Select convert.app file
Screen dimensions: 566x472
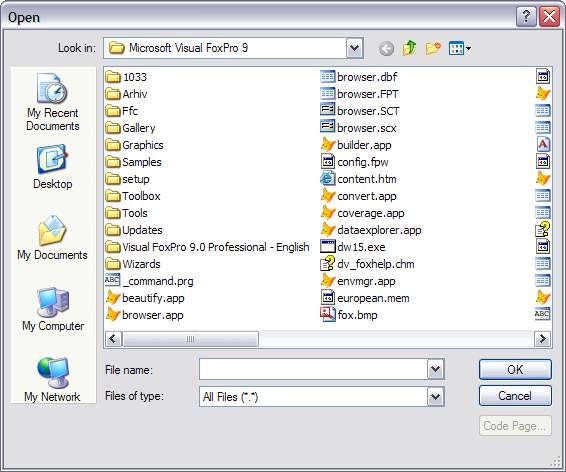tap(358, 196)
